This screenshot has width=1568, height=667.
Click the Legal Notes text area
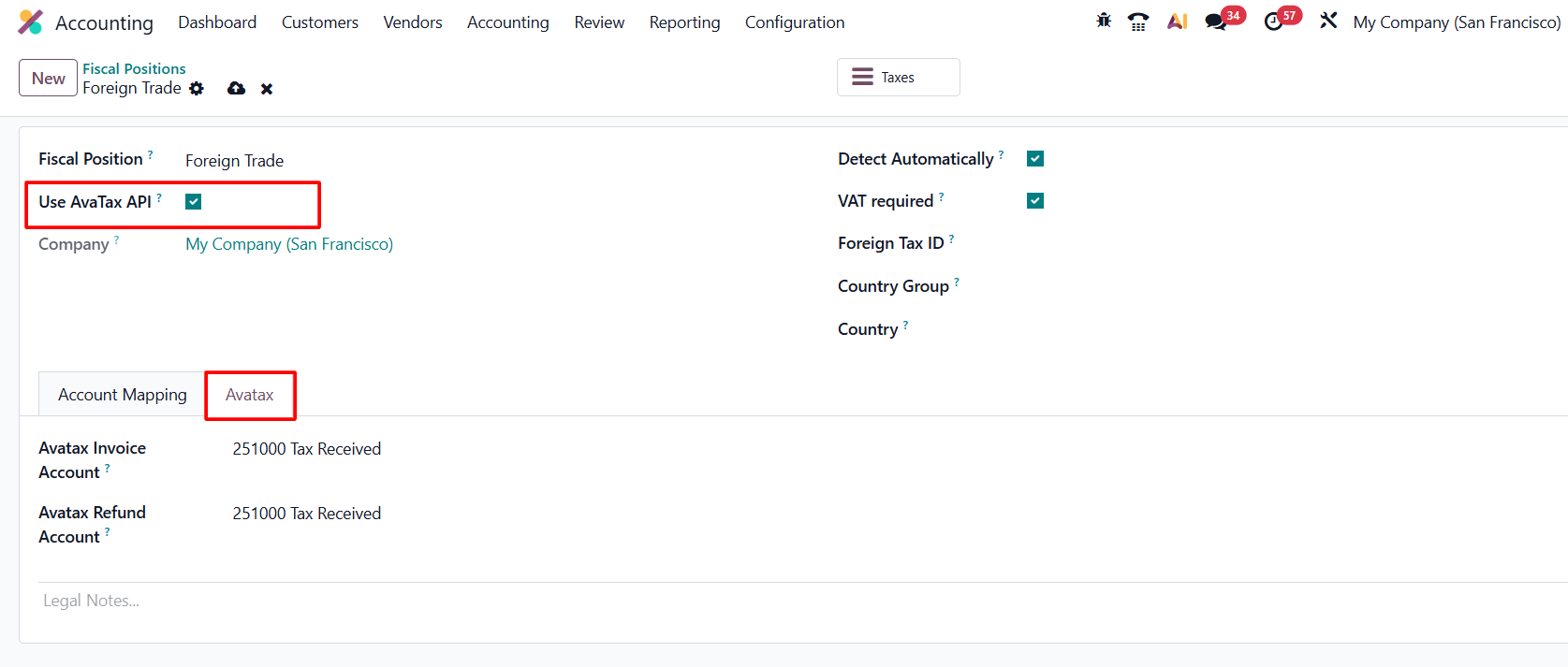pos(800,601)
